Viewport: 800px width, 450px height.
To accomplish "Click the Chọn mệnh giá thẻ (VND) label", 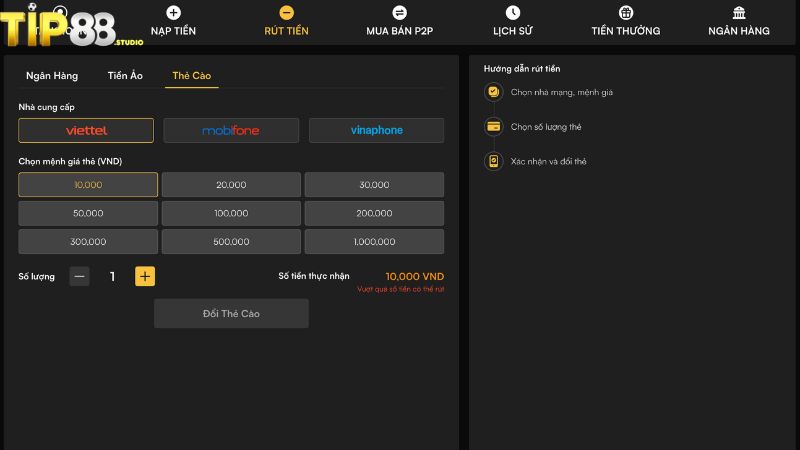I will tap(70, 161).
